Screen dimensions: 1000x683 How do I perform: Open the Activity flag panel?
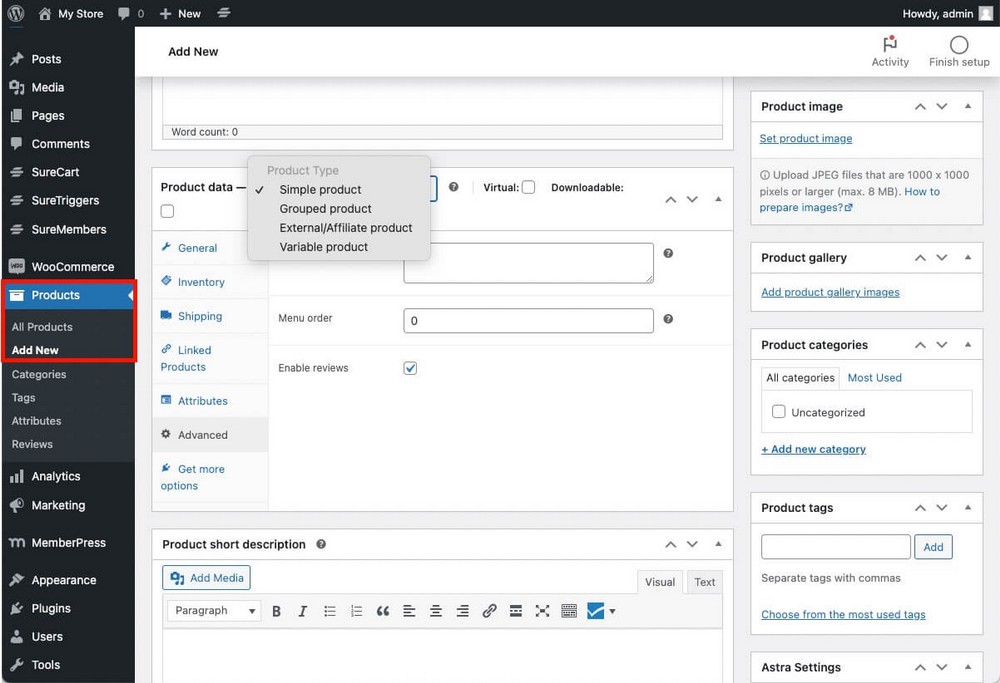click(890, 52)
